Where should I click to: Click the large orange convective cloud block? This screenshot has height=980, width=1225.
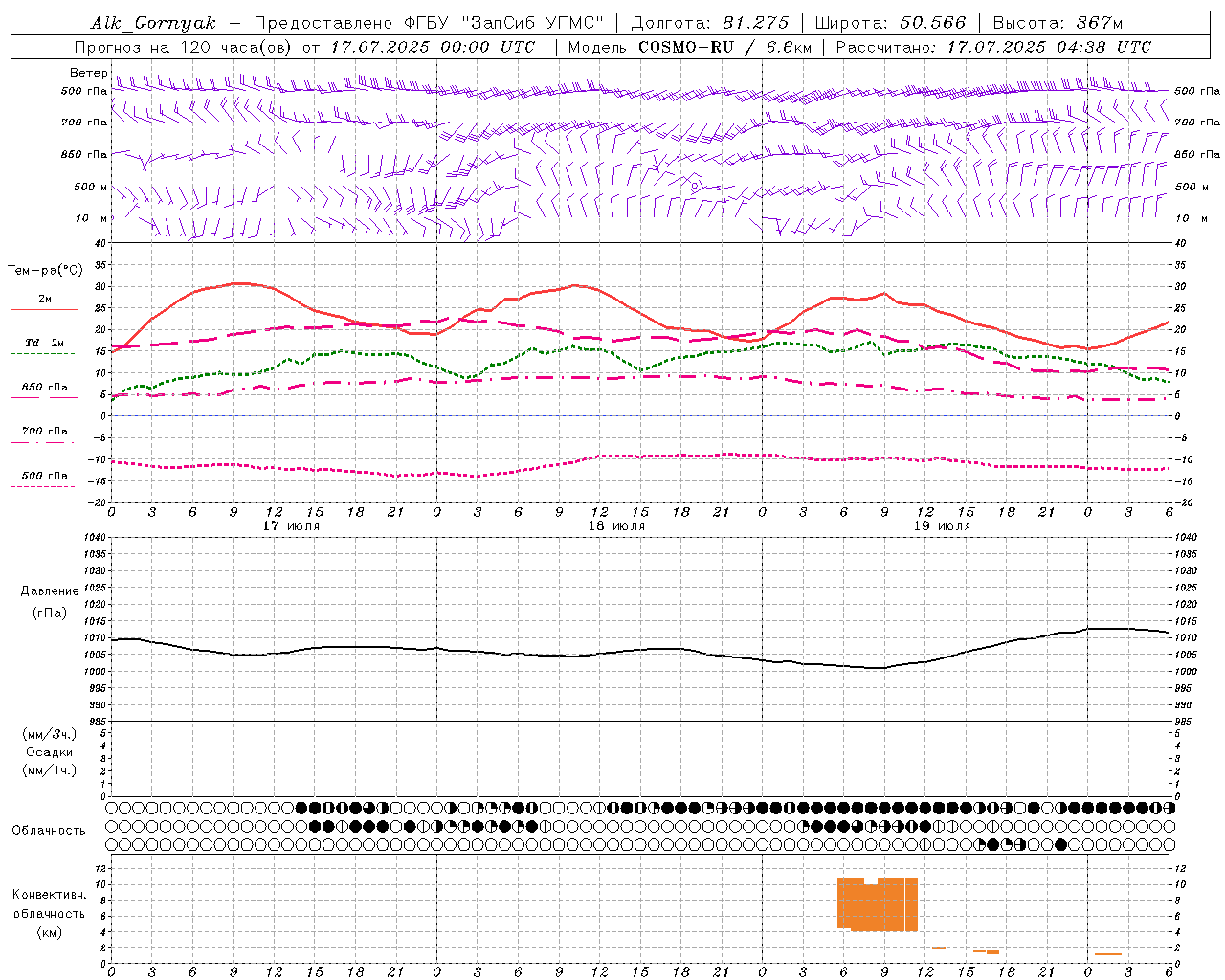click(878, 904)
